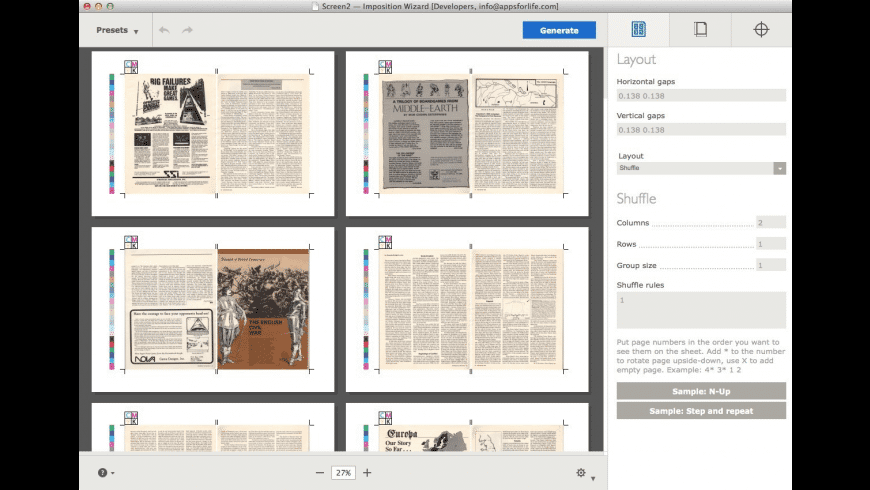The image size is (870, 490).
Task: Select the Europa sheet thumbnail
Action: [467, 427]
